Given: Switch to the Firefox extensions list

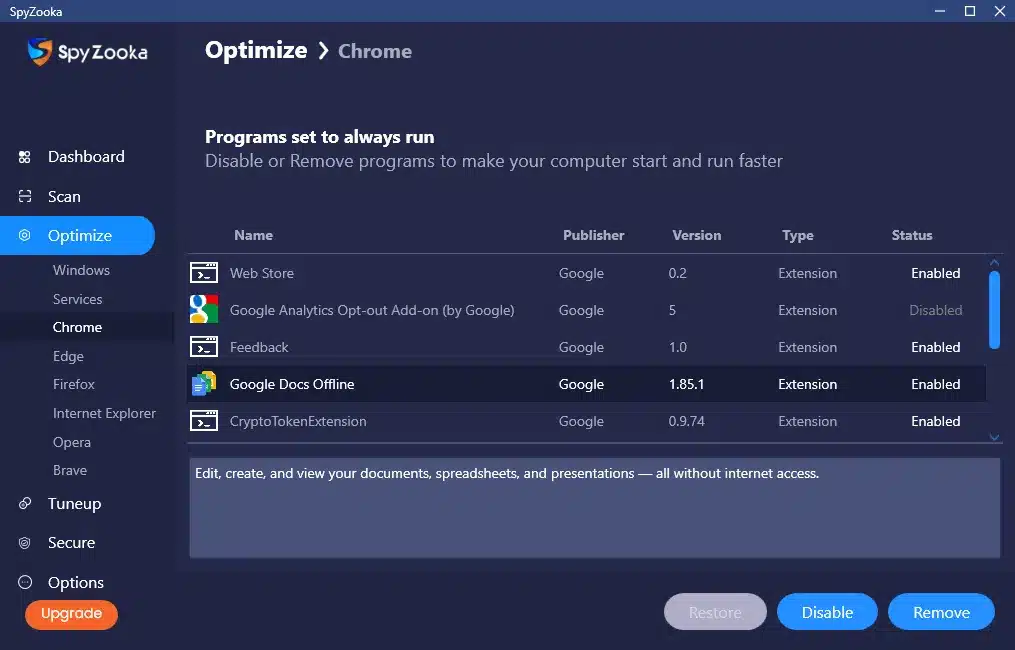Looking at the screenshot, I should click(x=74, y=384).
